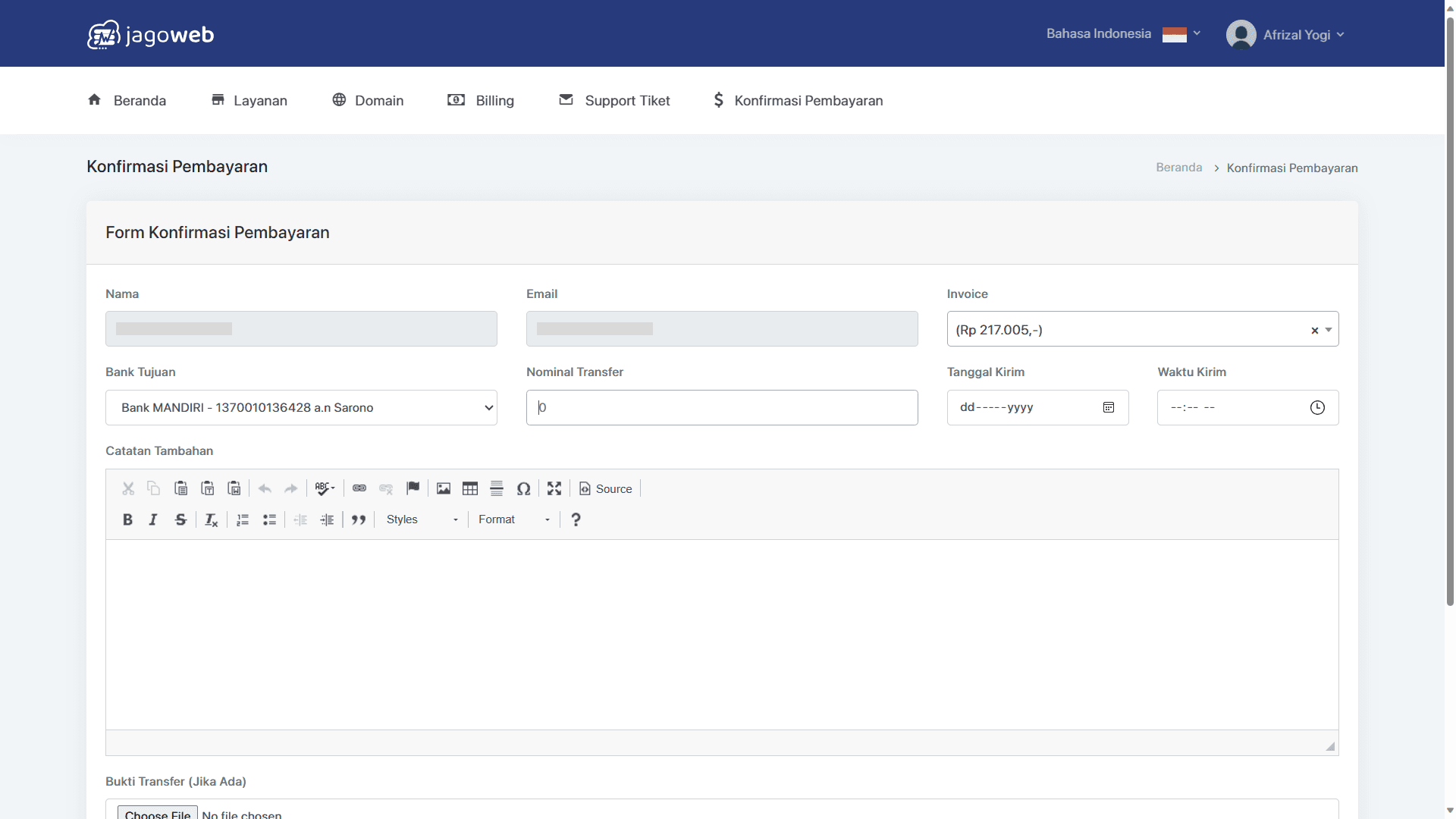Open the Billing menu item
Image resolution: width=1456 pixels, height=819 pixels.
point(481,100)
